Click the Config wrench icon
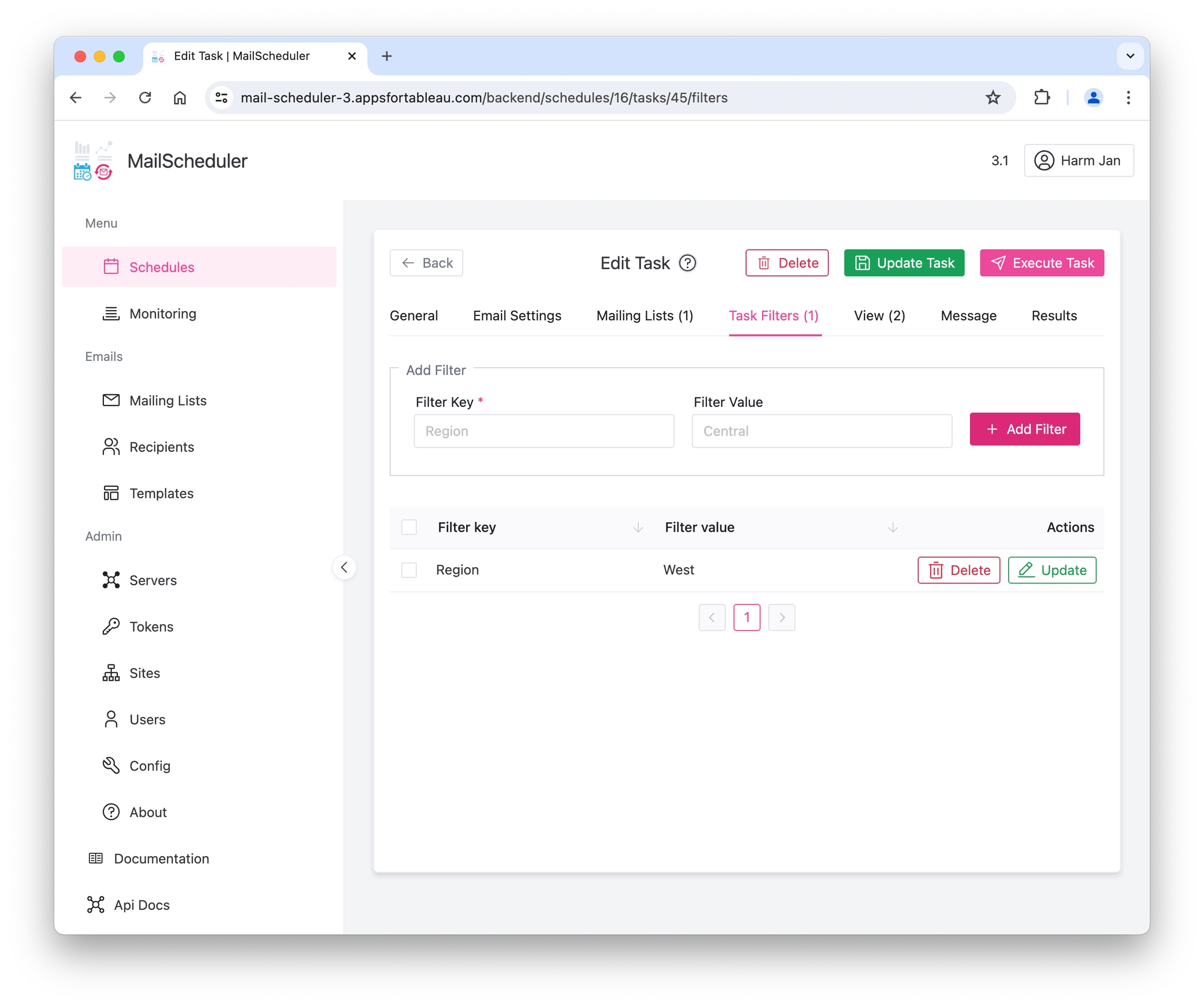Image resolution: width=1204 pixels, height=1006 pixels. pos(111,766)
